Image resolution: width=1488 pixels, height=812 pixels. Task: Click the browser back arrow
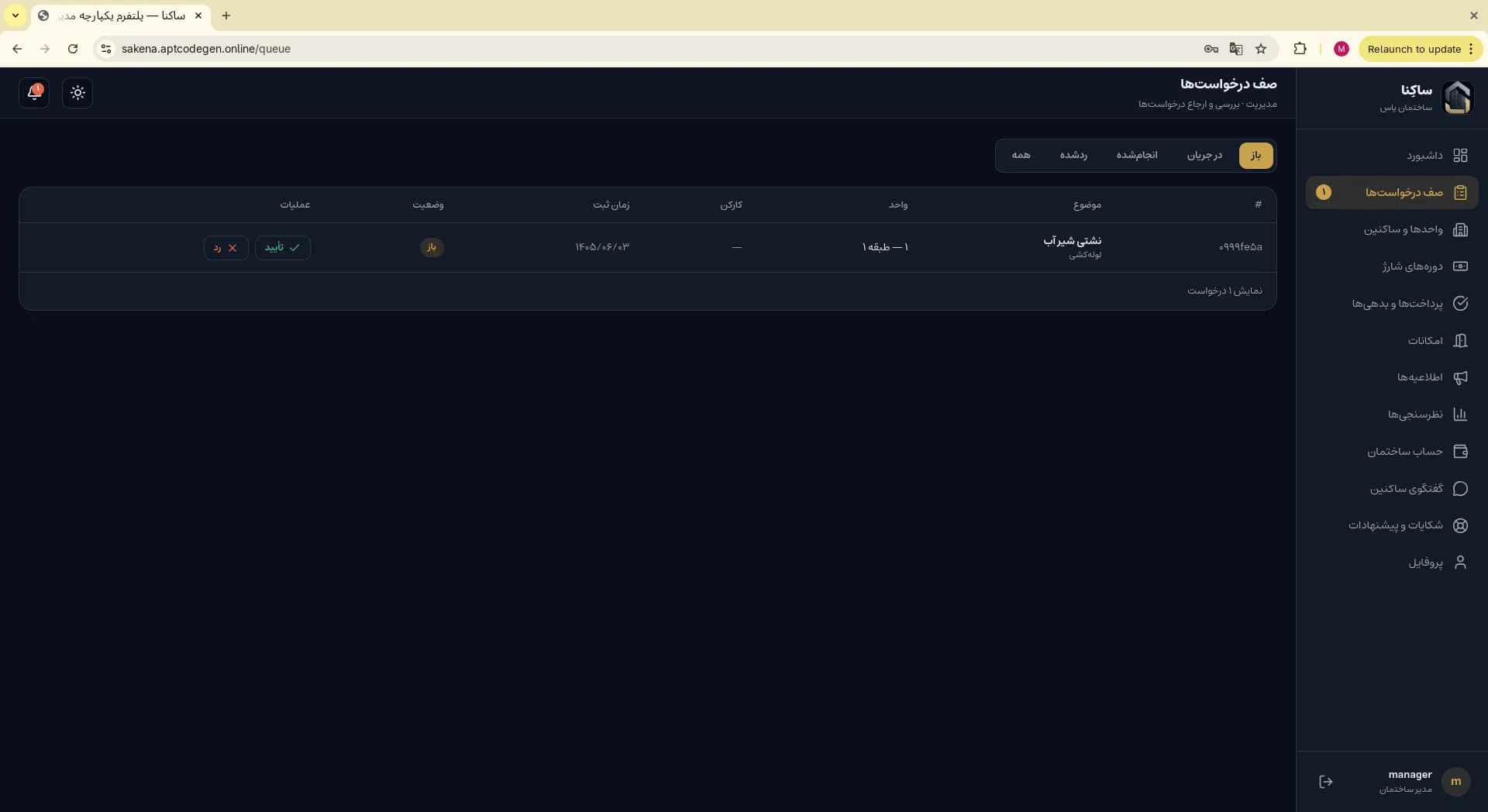tap(17, 49)
